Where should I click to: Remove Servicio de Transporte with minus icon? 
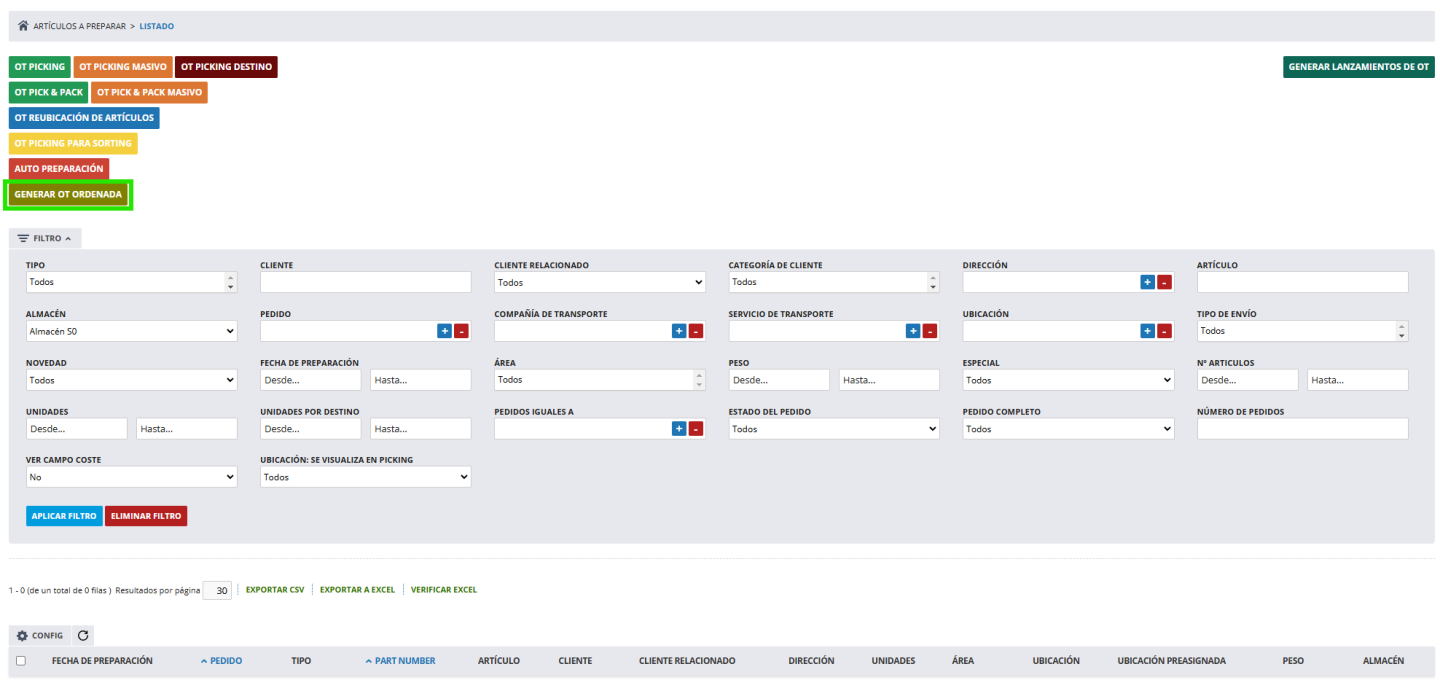(929, 331)
